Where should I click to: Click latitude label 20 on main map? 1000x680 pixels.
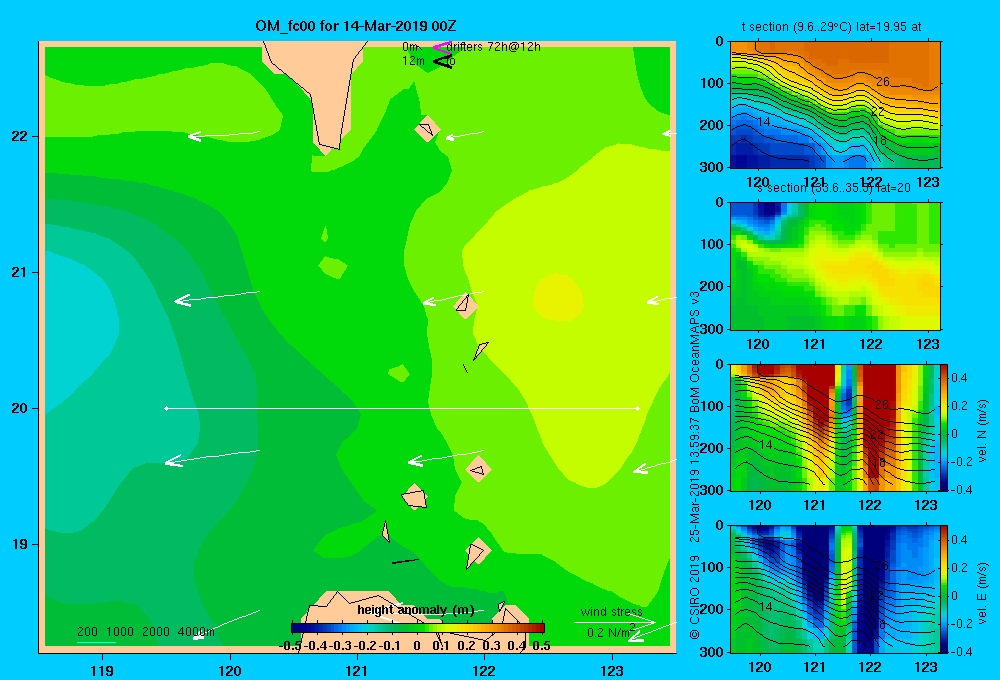pos(19,408)
